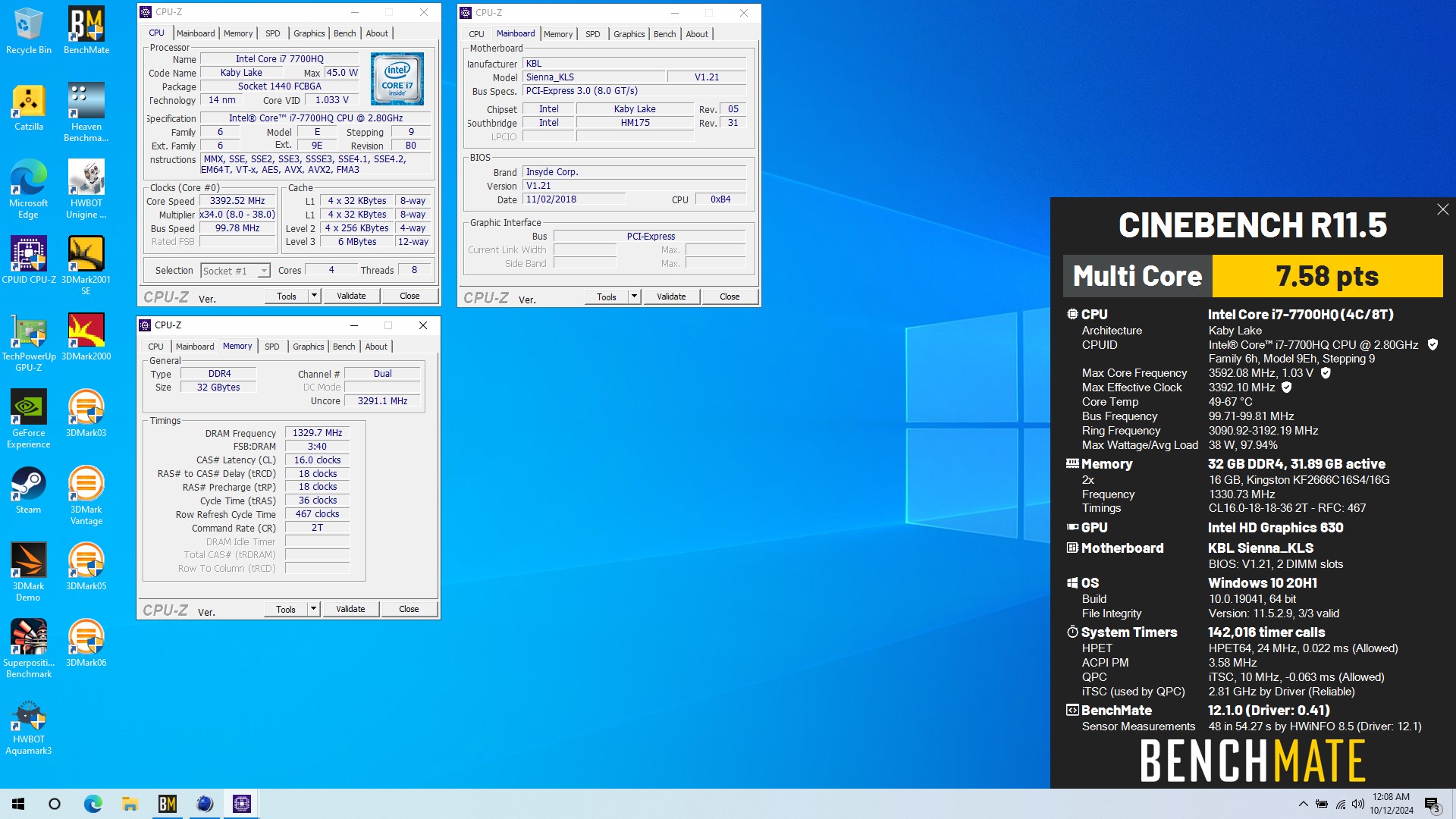Click the taskbar clock showing 12:08 AM
This screenshot has height=819, width=1456.
click(x=1391, y=804)
